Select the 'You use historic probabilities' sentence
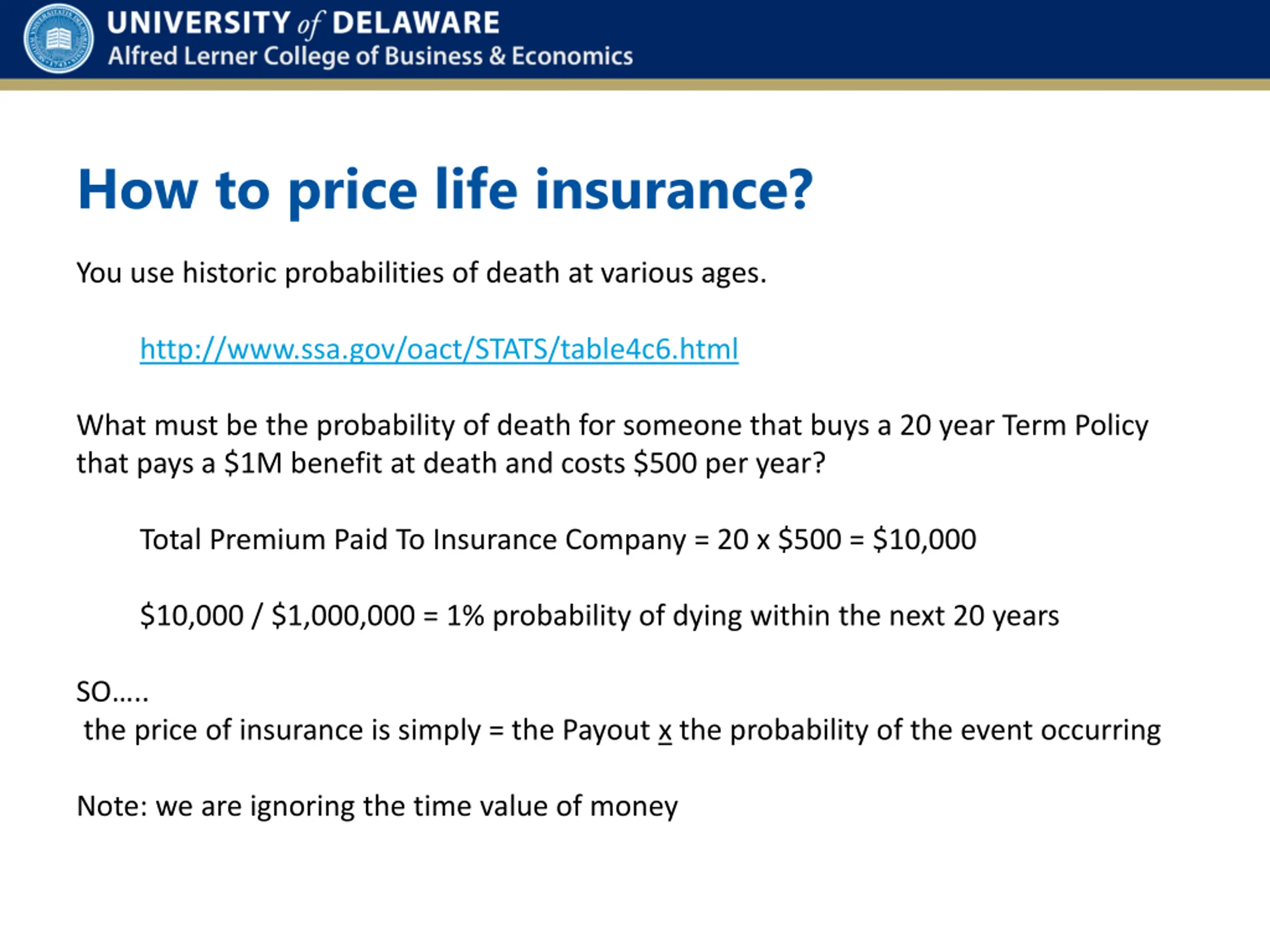This screenshot has width=1270, height=952. click(x=421, y=273)
